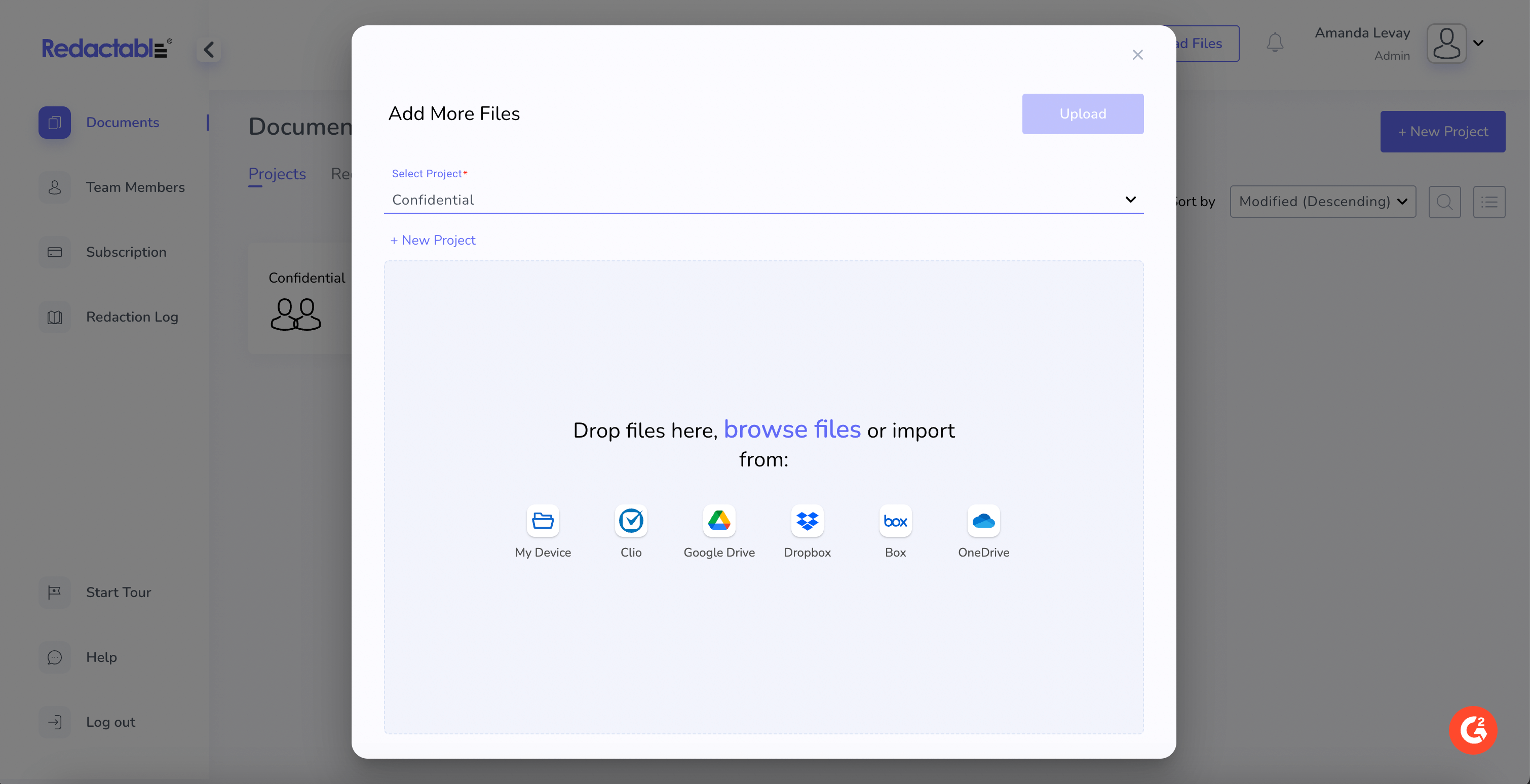Click the Upload button

[1082, 113]
